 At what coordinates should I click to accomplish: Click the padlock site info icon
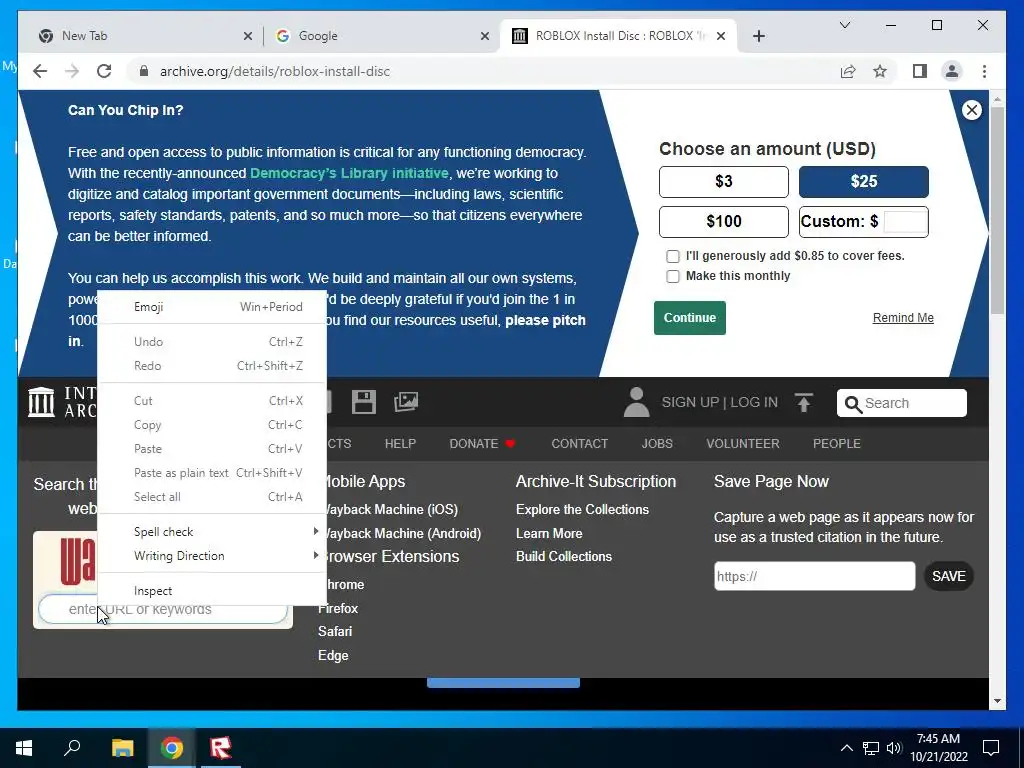144,71
